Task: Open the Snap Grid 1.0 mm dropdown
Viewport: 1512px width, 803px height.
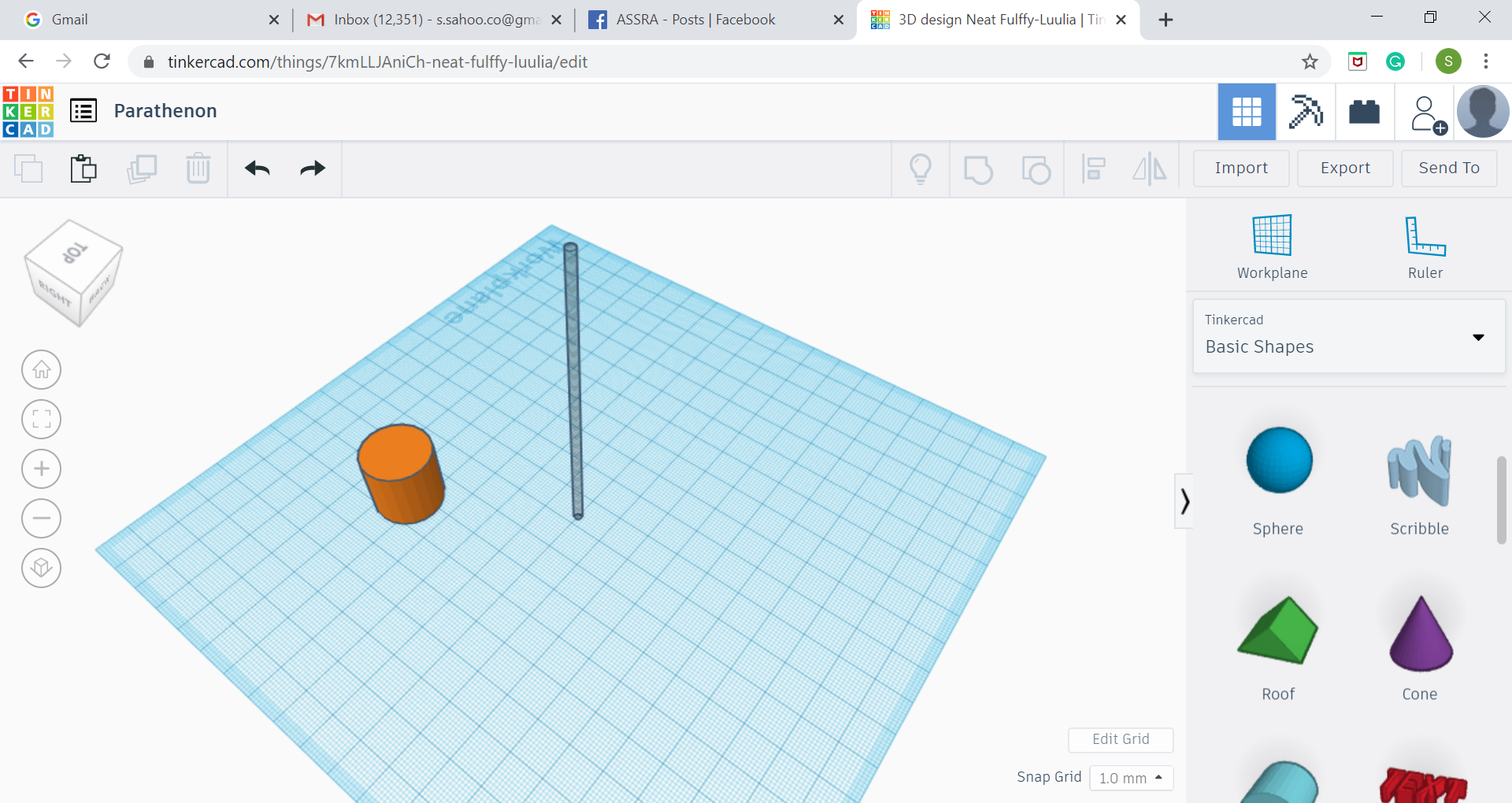Action: coord(1131,778)
